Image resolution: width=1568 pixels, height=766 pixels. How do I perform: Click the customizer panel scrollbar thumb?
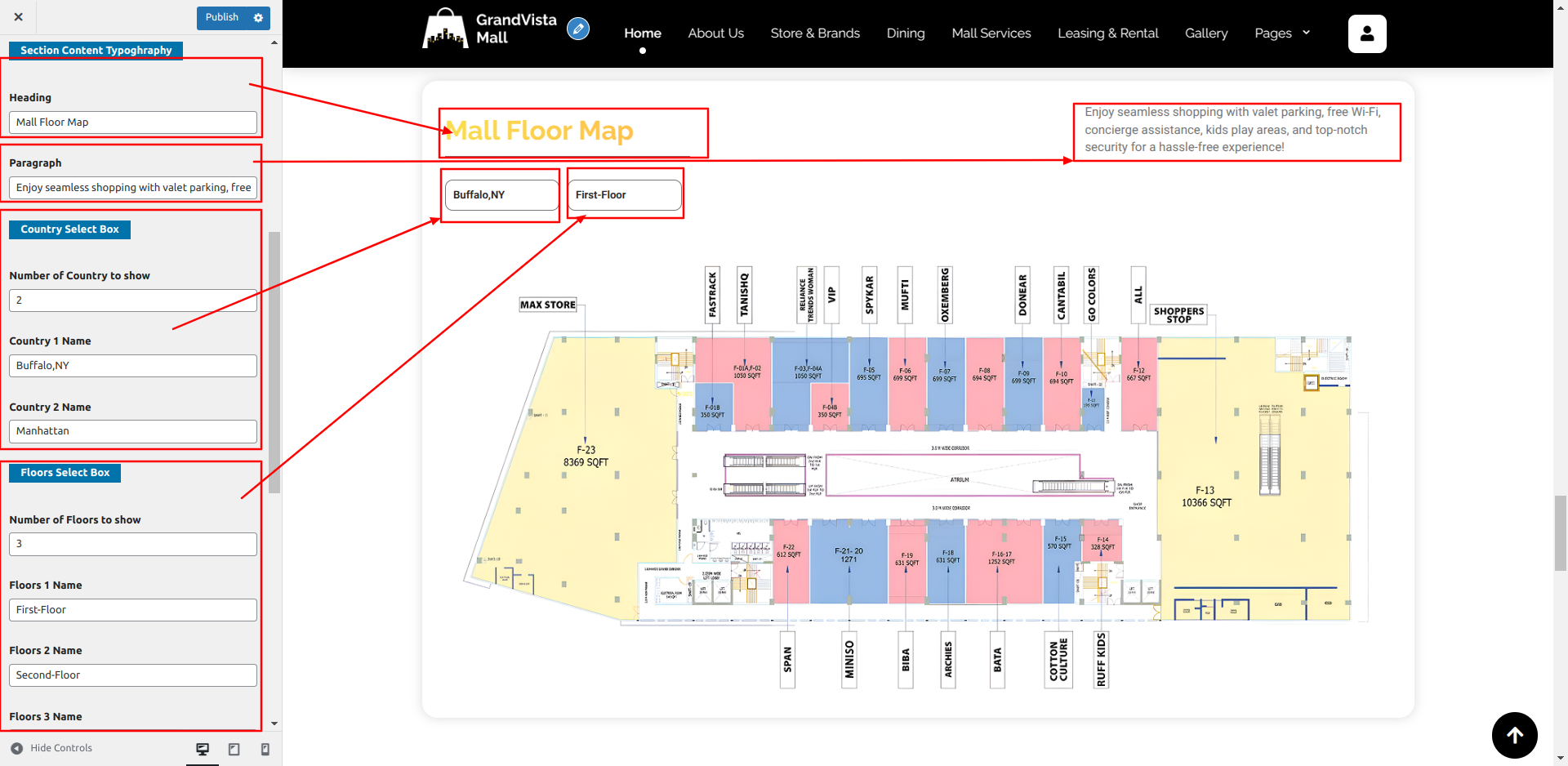pos(274,362)
